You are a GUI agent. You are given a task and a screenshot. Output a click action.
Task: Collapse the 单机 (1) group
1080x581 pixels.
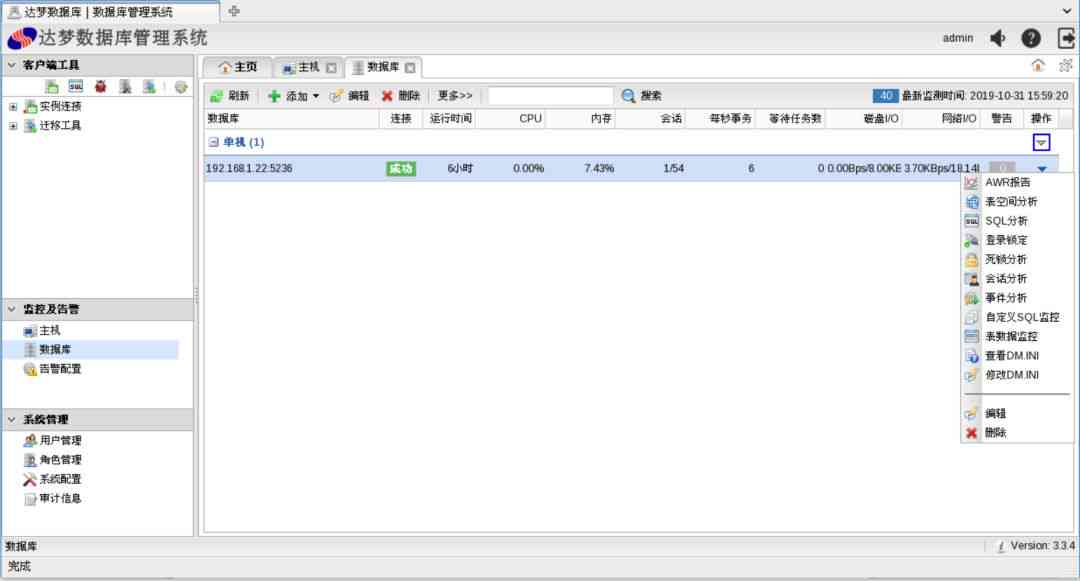point(214,142)
